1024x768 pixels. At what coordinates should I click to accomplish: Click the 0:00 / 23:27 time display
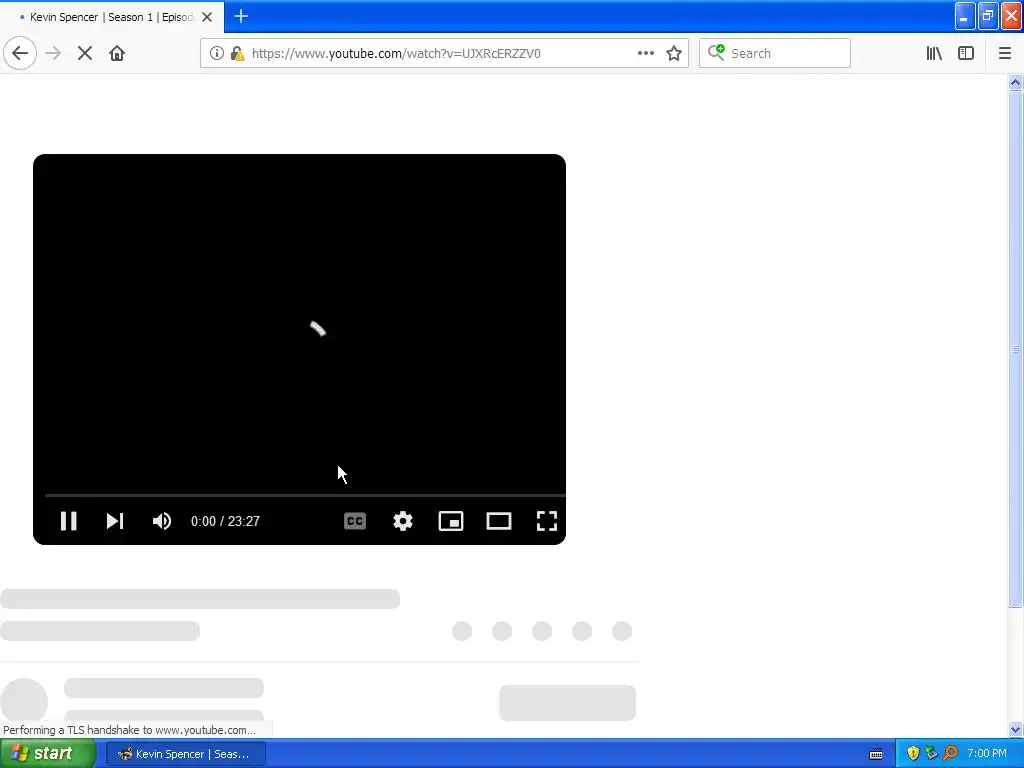pos(225,521)
